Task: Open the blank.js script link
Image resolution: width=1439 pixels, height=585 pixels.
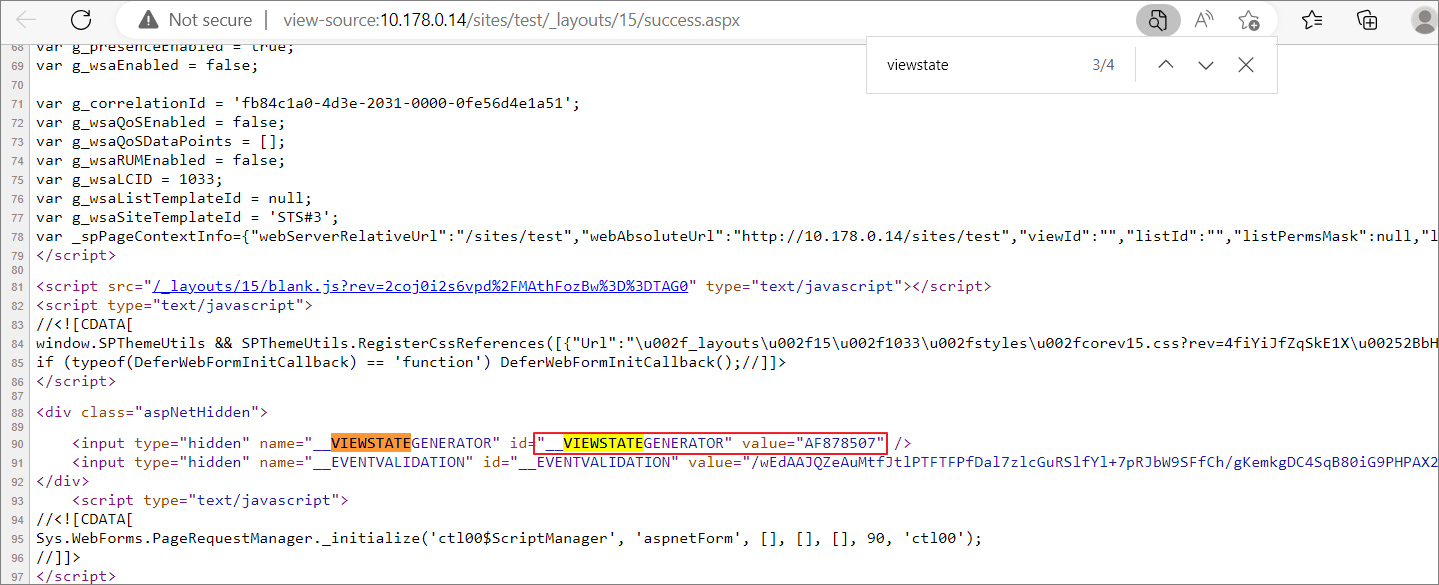Action: pos(421,286)
